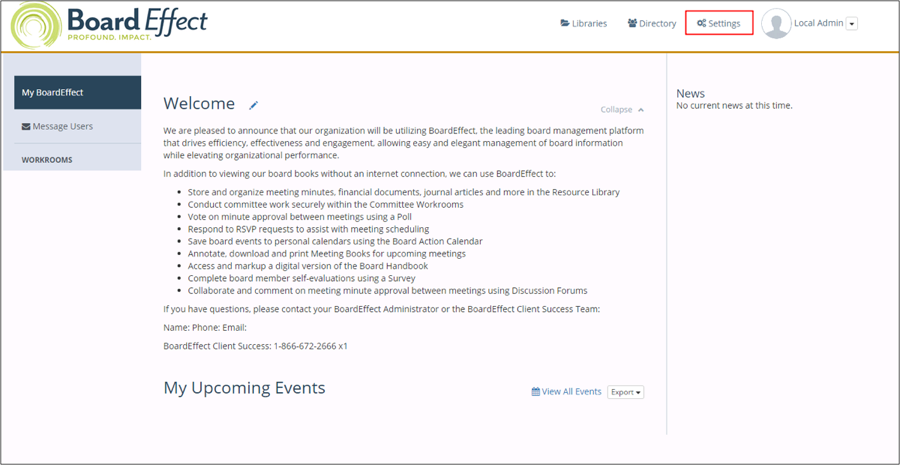Open Settings via the gear icon
Image resolution: width=900 pixels, height=465 pixels.
(x=702, y=23)
